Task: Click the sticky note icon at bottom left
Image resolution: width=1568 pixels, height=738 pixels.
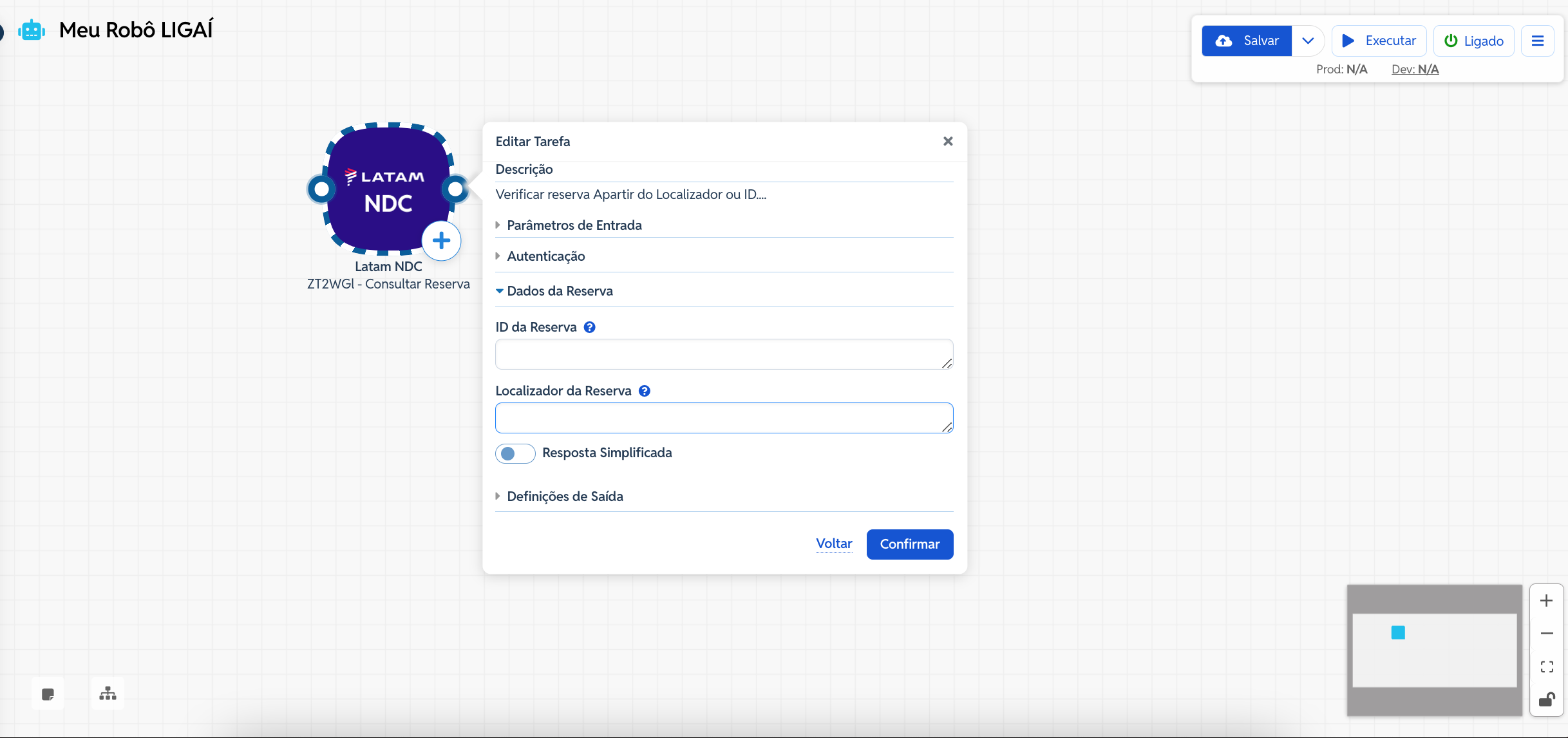Action: pos(48,694)
